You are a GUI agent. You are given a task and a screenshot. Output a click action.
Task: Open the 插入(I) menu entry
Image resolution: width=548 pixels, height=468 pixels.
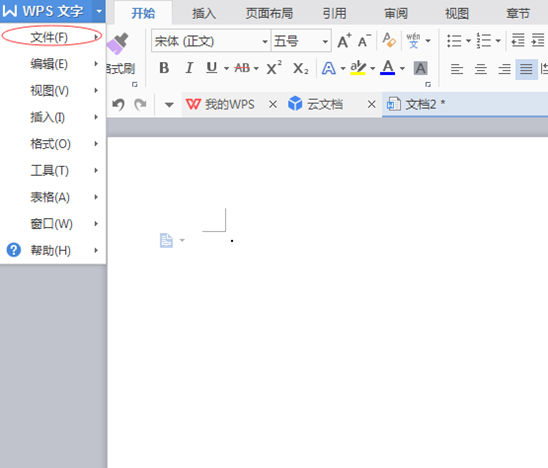(53, 117)
